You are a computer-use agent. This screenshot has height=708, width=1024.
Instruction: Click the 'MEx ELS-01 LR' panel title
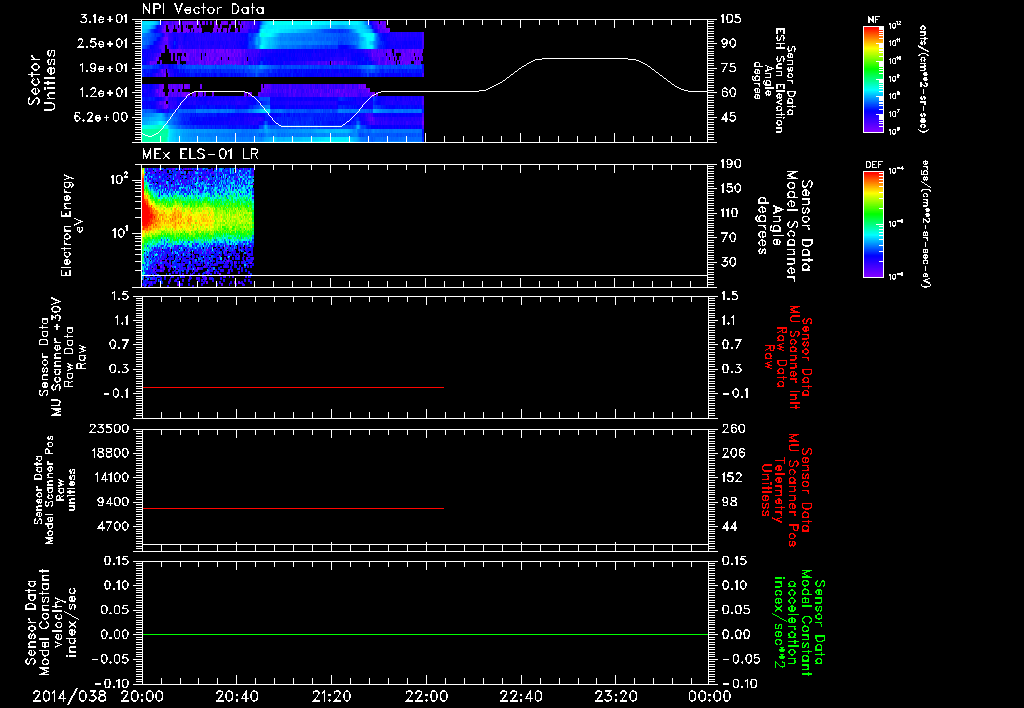pos(201,154)
